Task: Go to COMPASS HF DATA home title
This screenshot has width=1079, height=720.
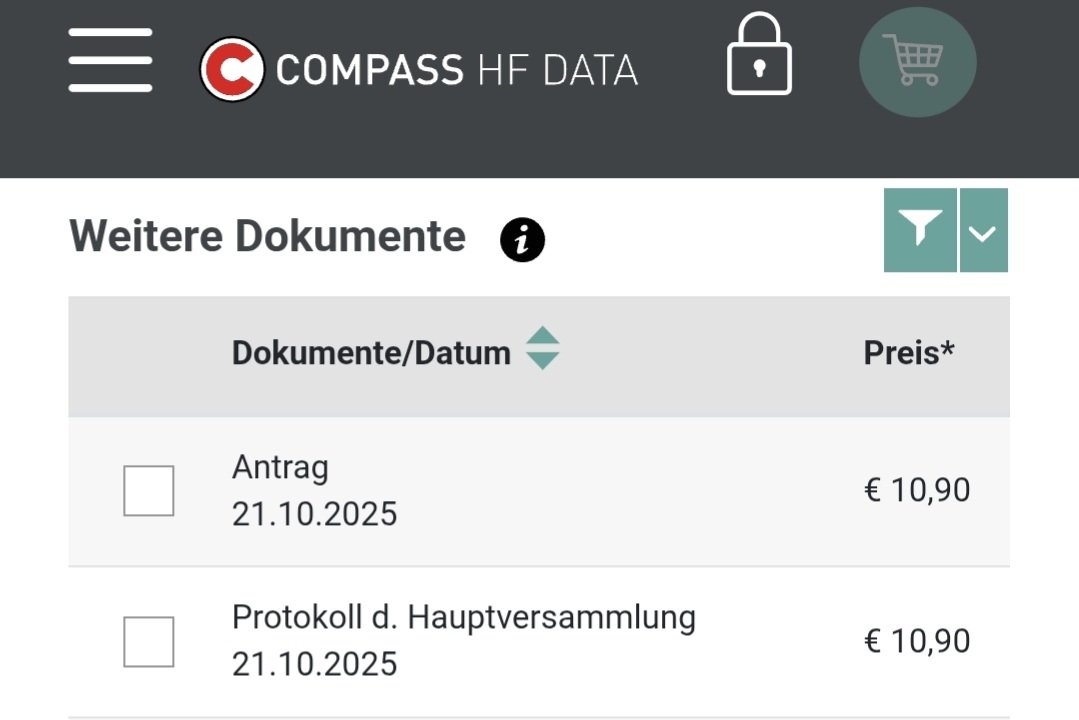Action: tap(456, 70)
